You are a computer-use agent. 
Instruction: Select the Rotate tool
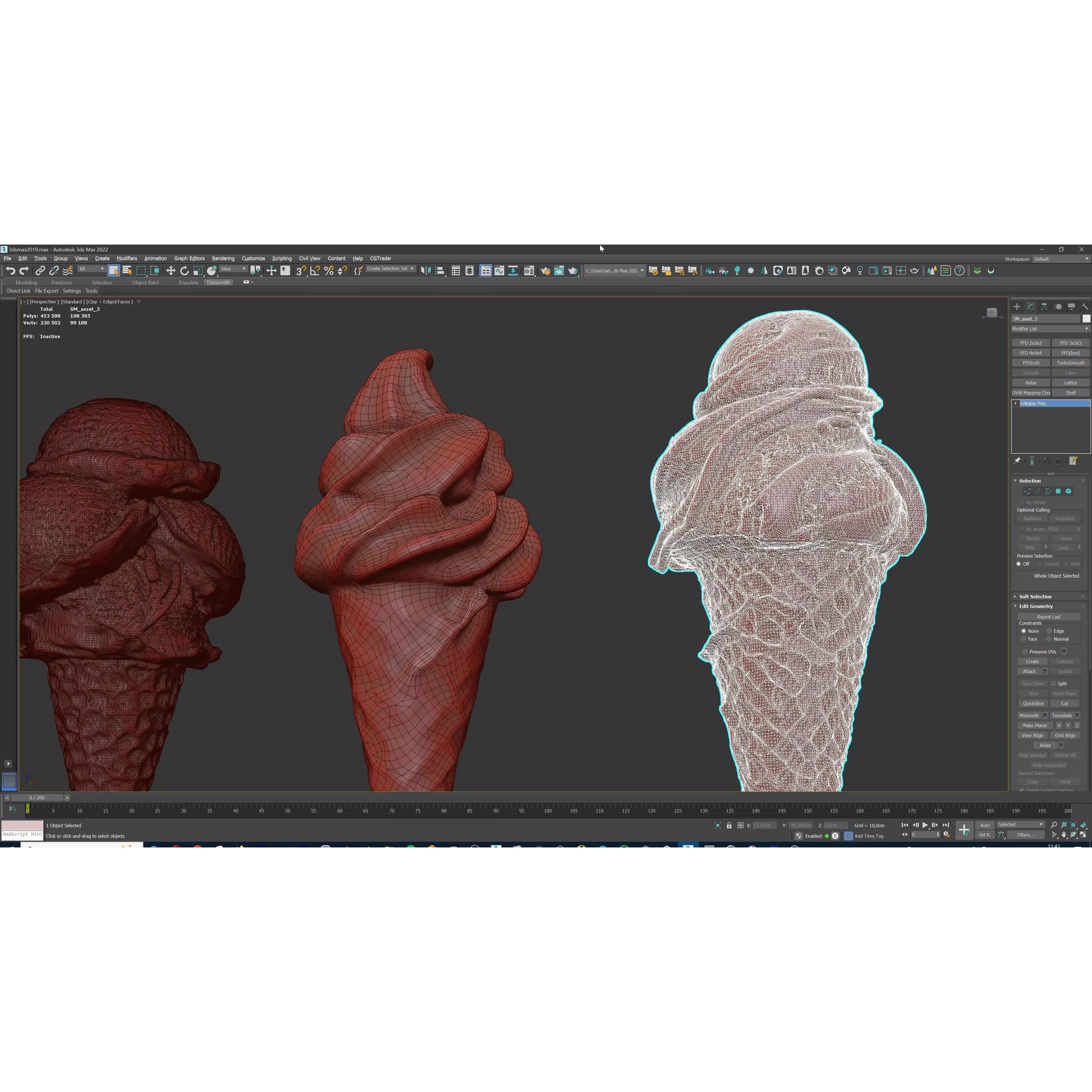pyautogui.click(x=185, y=270)
